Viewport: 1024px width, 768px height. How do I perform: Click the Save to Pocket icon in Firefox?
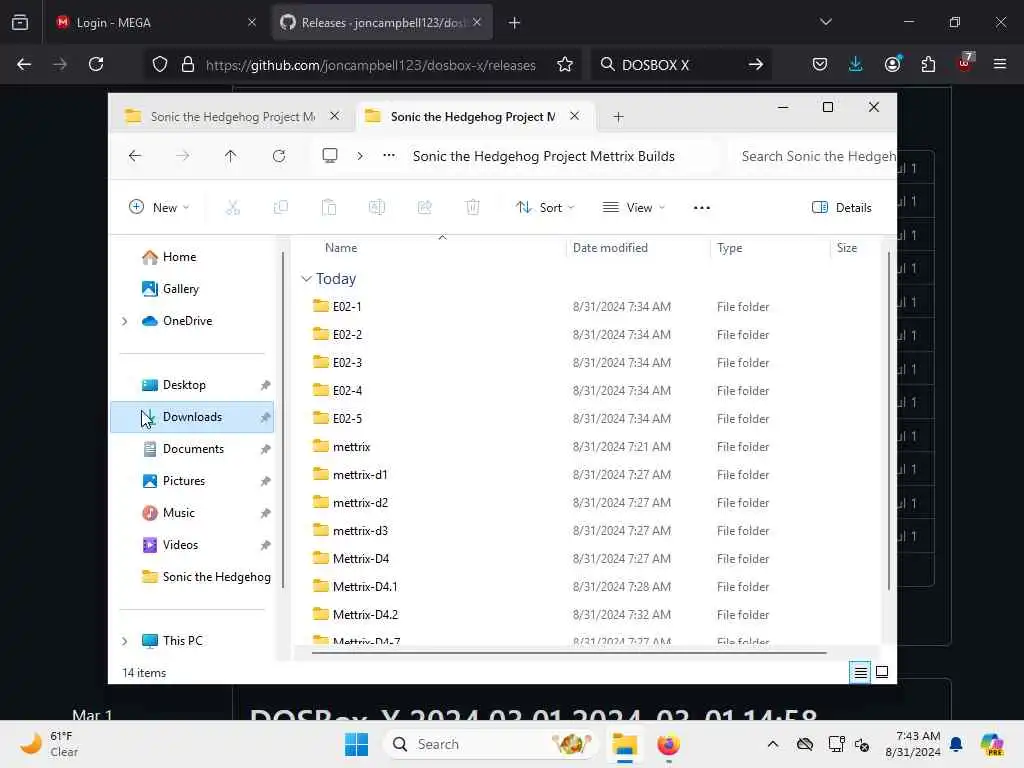(x=820, y=64)
